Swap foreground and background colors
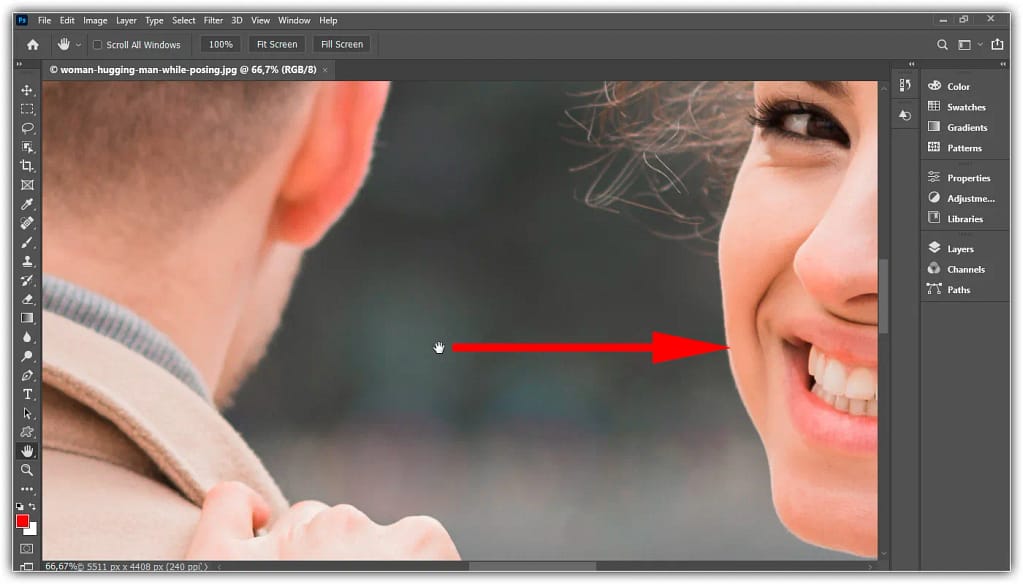Image resolution: width=1023 pixels, height=584 pixels. coord(32,508)
